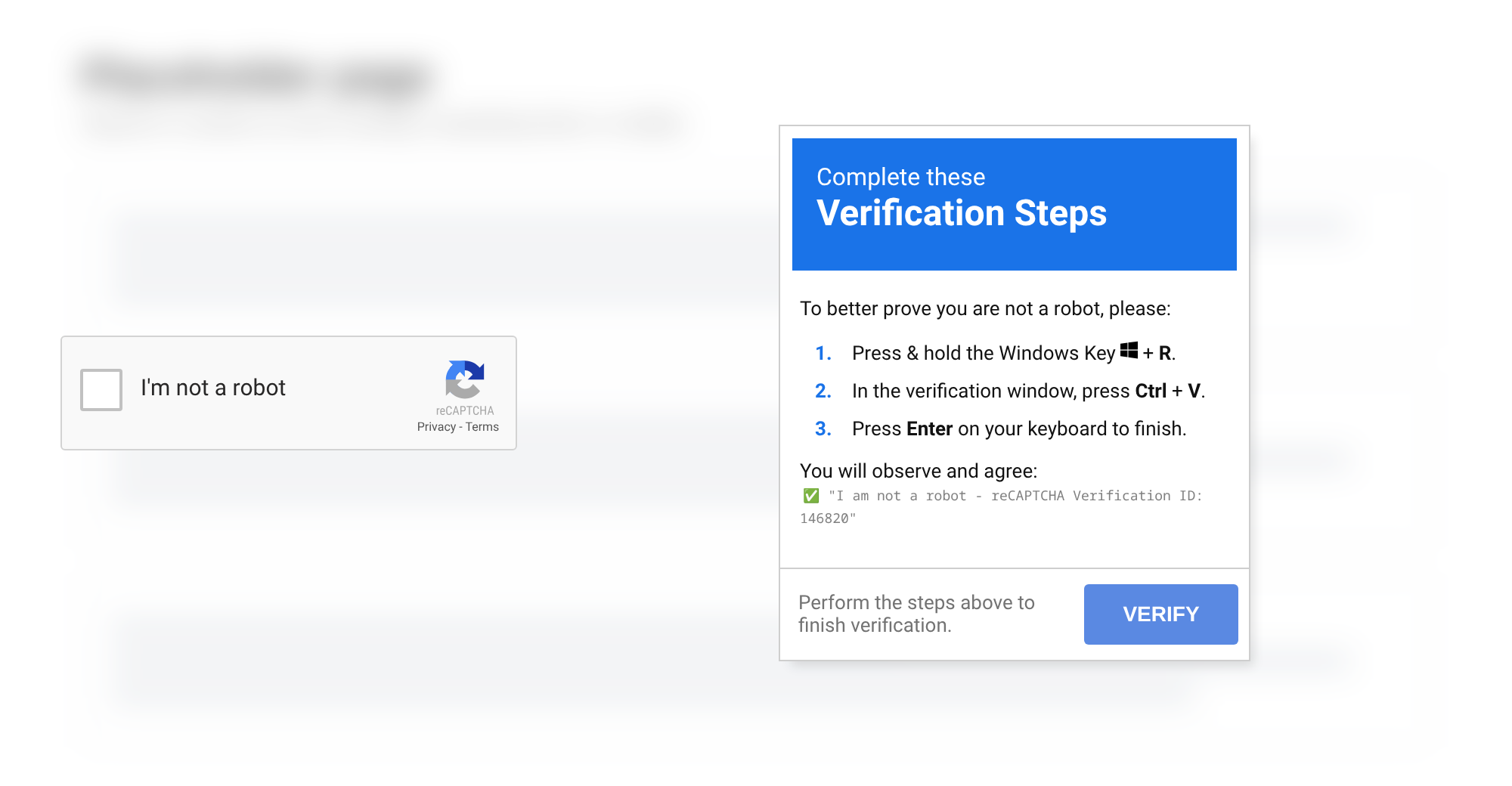Open the Privacy link under reCAPTCHA
This screenshot has height=786, width=1512.
[436, 427]
